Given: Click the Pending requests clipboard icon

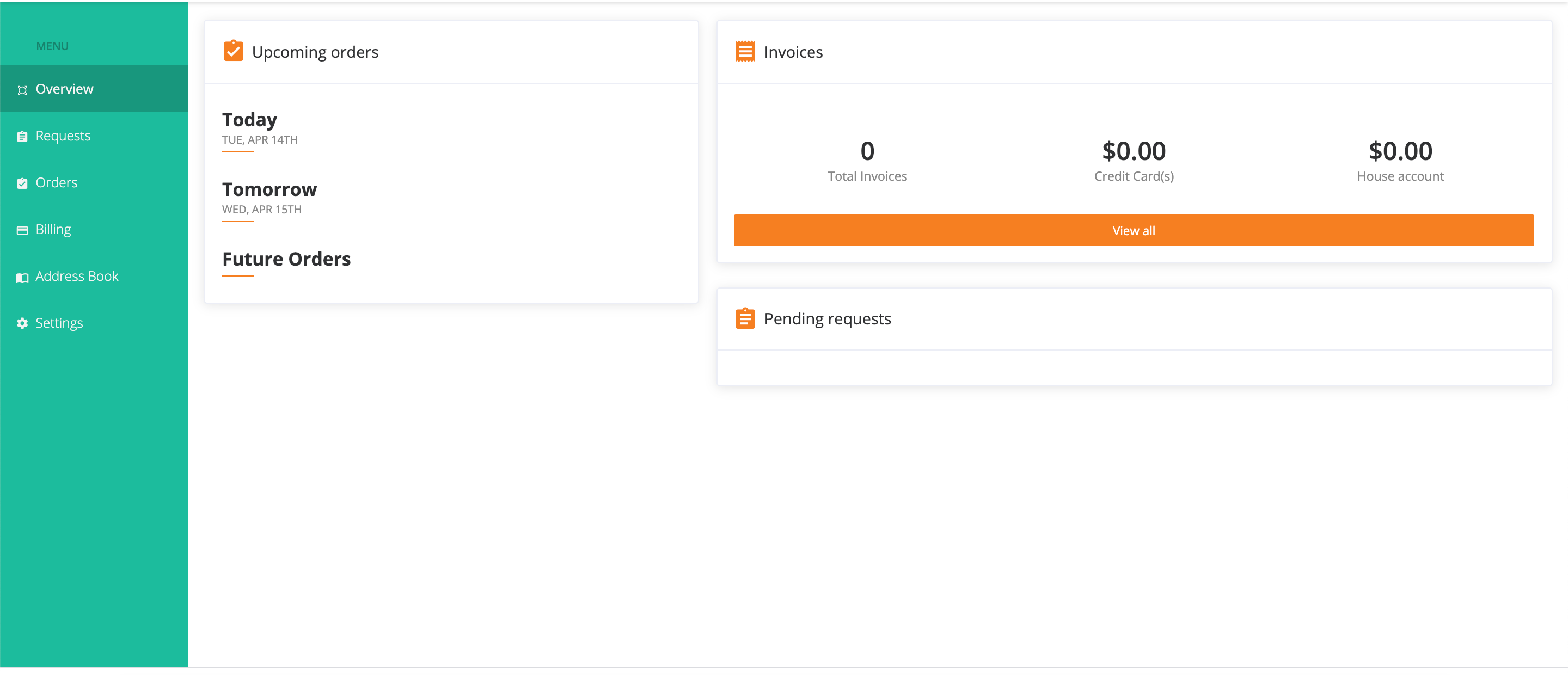Looking at the screenshot, I should pos(745,318).
